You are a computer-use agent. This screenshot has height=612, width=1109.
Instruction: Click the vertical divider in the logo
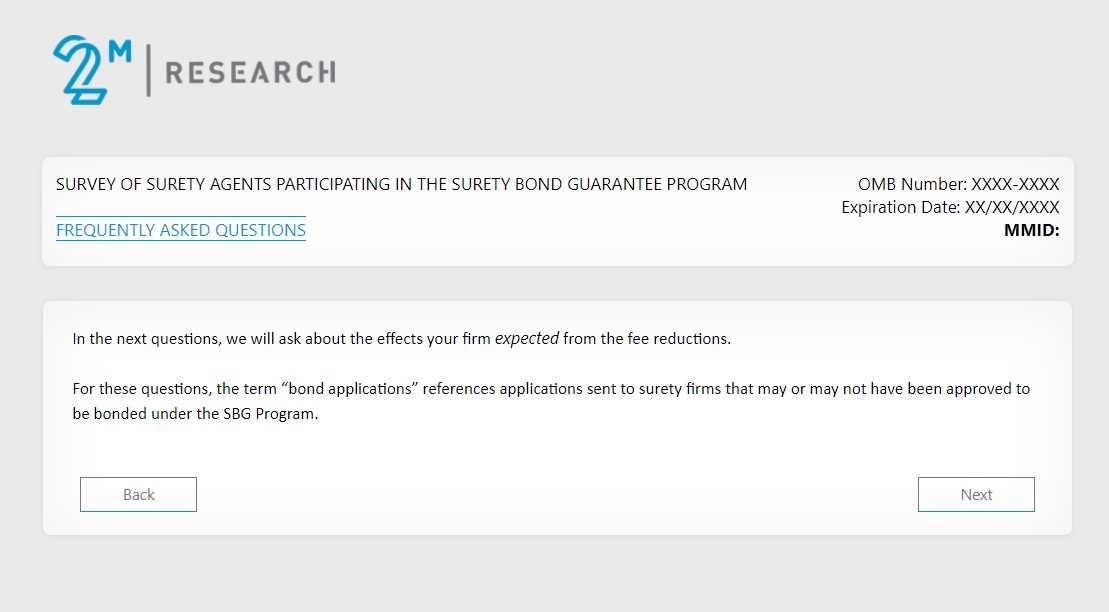click(149, 71)
